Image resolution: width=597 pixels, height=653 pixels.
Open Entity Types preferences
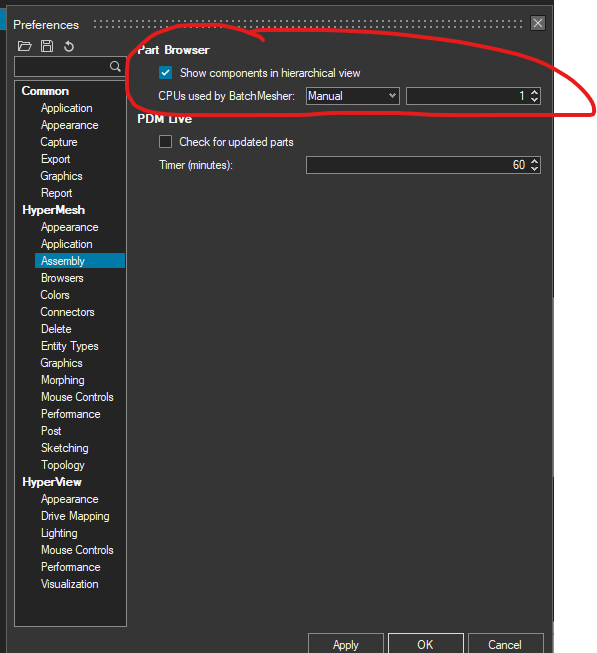coord(70,346)
